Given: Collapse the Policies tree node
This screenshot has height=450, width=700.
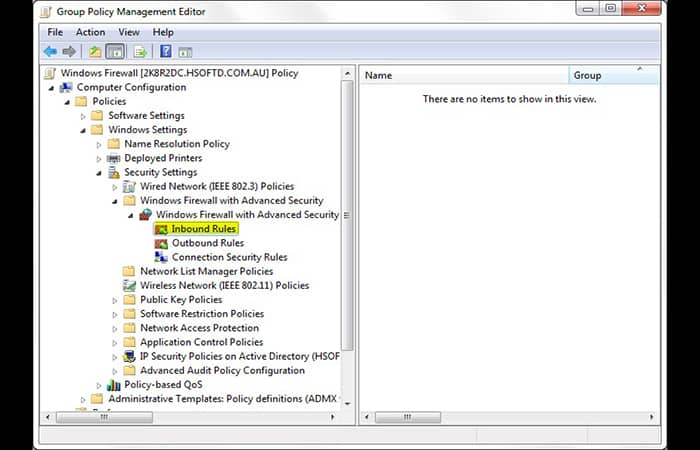Looking at the screenshot, I should point(67,102).
